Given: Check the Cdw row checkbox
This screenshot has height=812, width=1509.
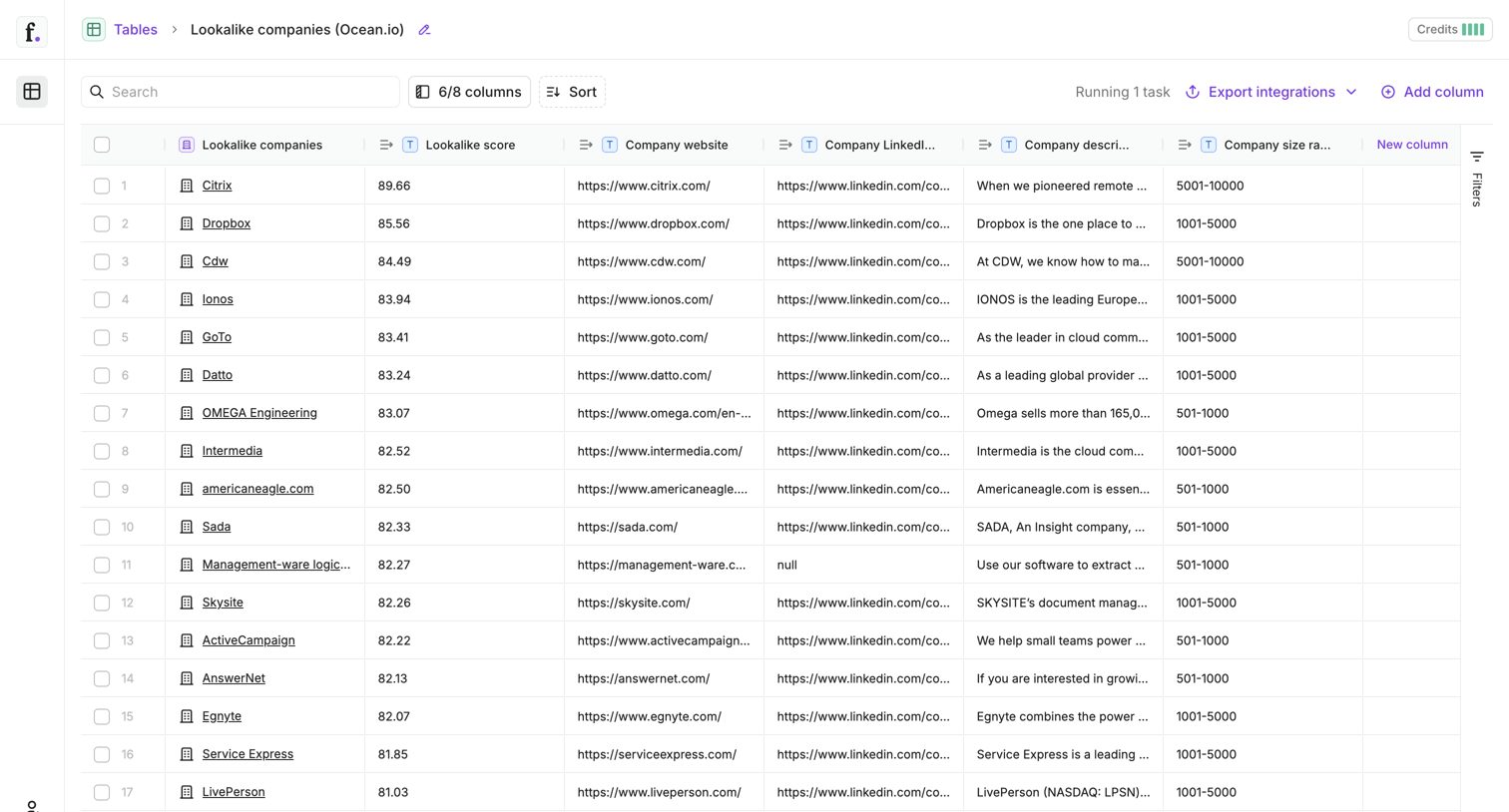Looking at the screenshot, I should (102, 261).
